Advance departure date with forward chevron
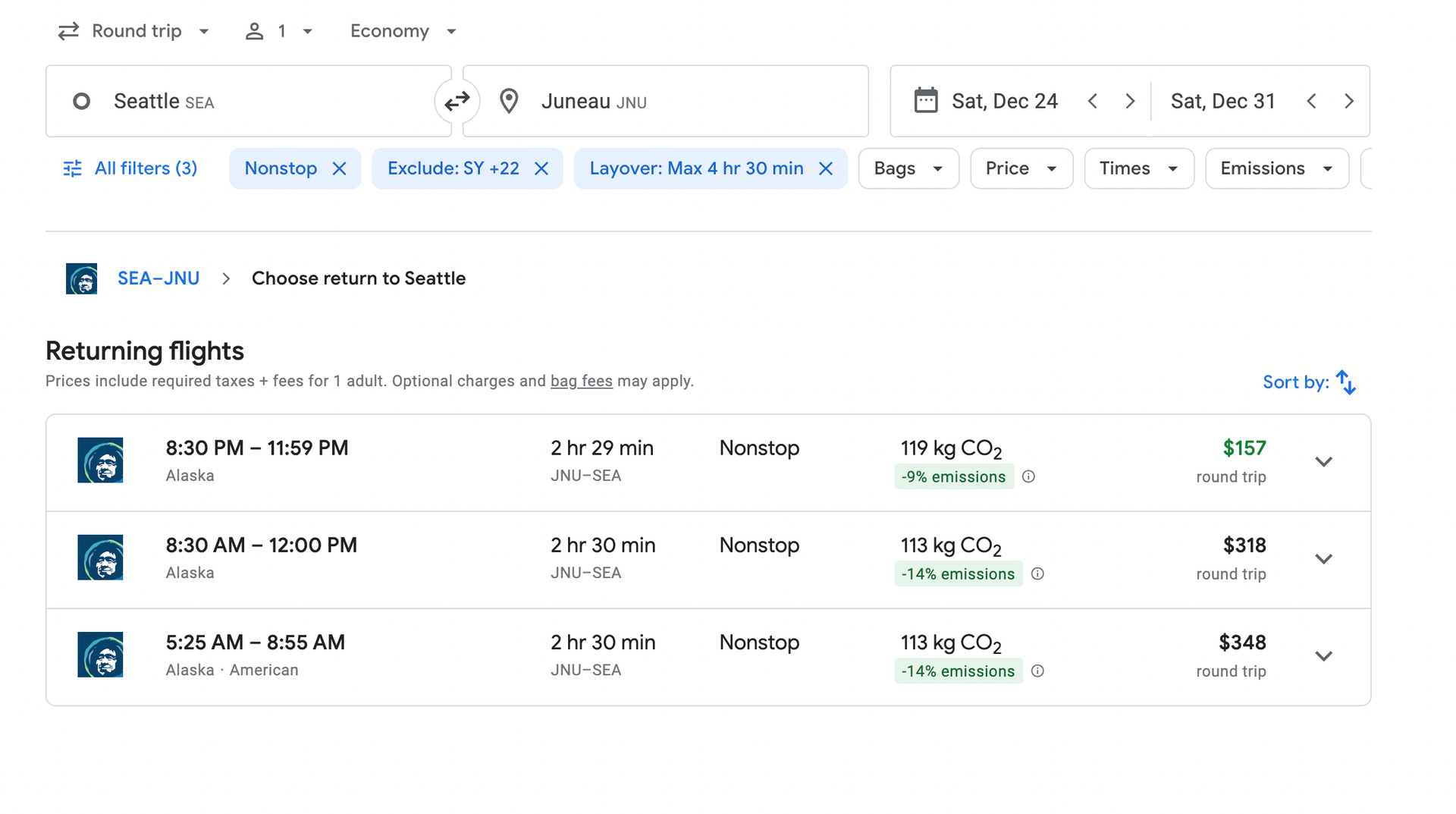1456x814 pixels. [1130, 100]
